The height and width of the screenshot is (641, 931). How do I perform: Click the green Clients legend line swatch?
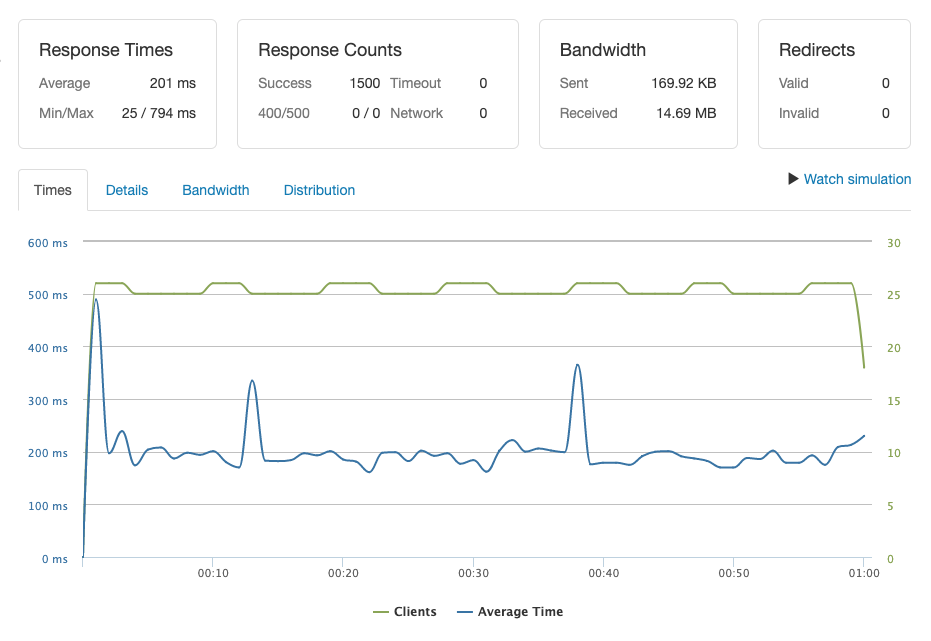point(380,612)
